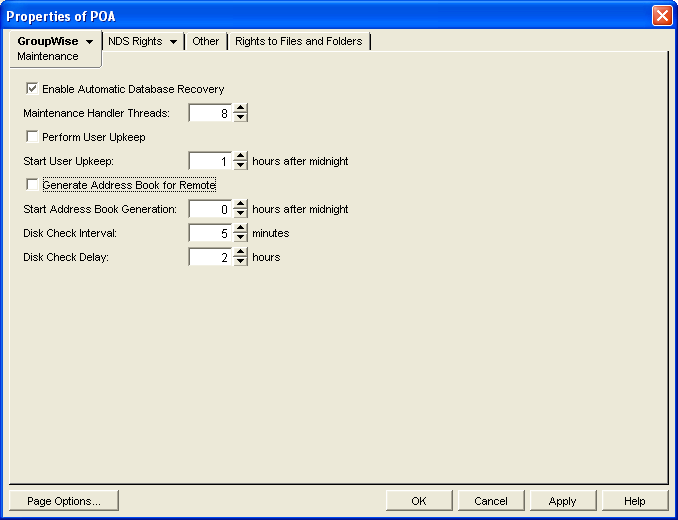Toggle Enable Automatic Database Recovery checkbox

(32, 89)
